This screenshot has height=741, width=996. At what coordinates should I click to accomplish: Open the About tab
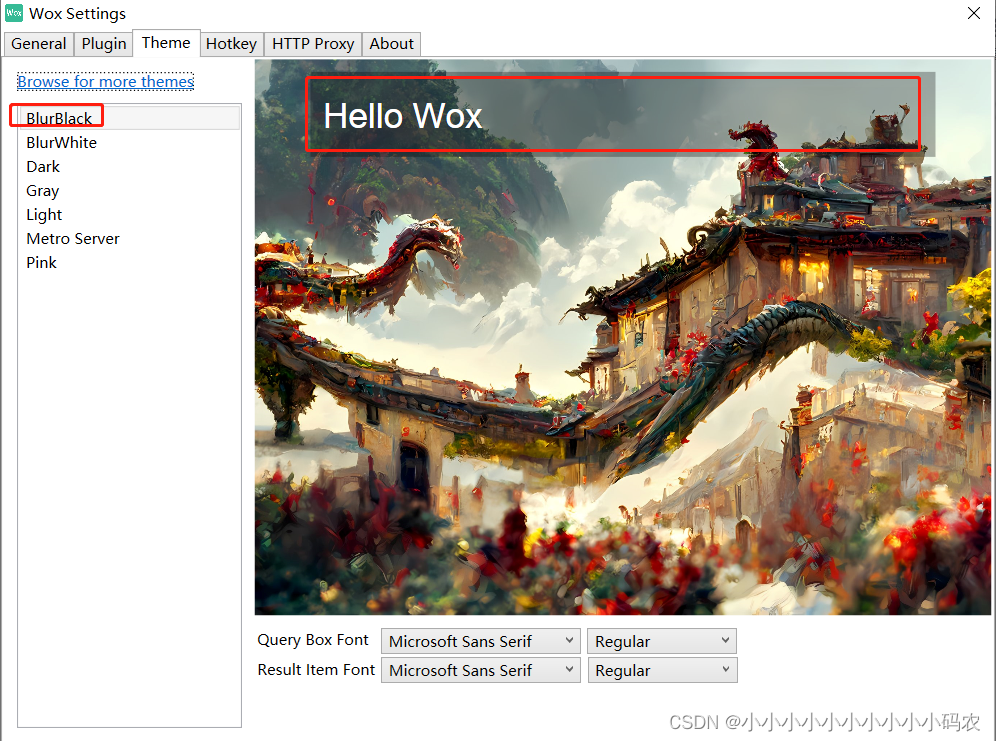coord(391,44)
